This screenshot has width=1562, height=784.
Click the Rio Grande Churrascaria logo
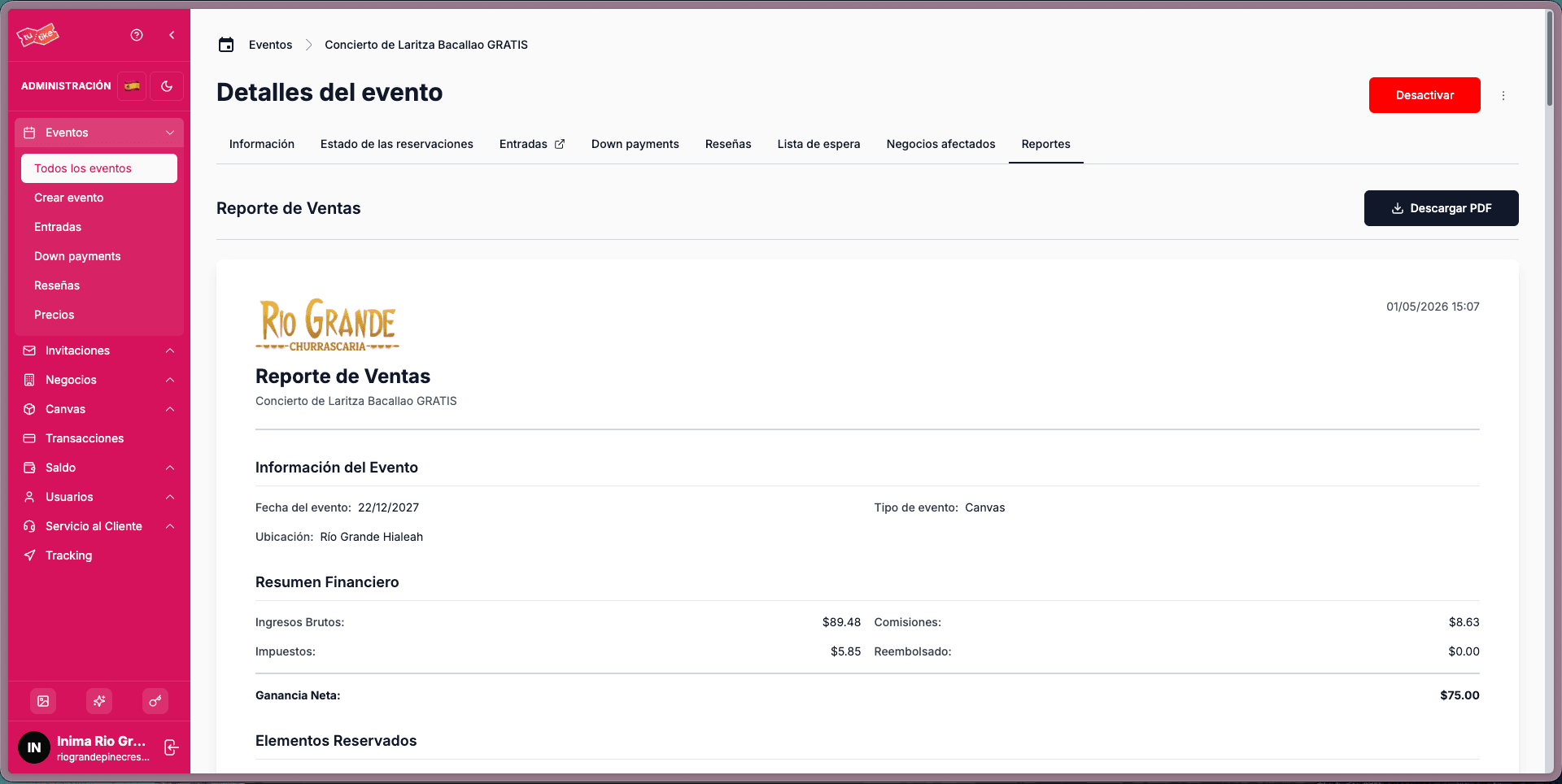tap(328, 325)
